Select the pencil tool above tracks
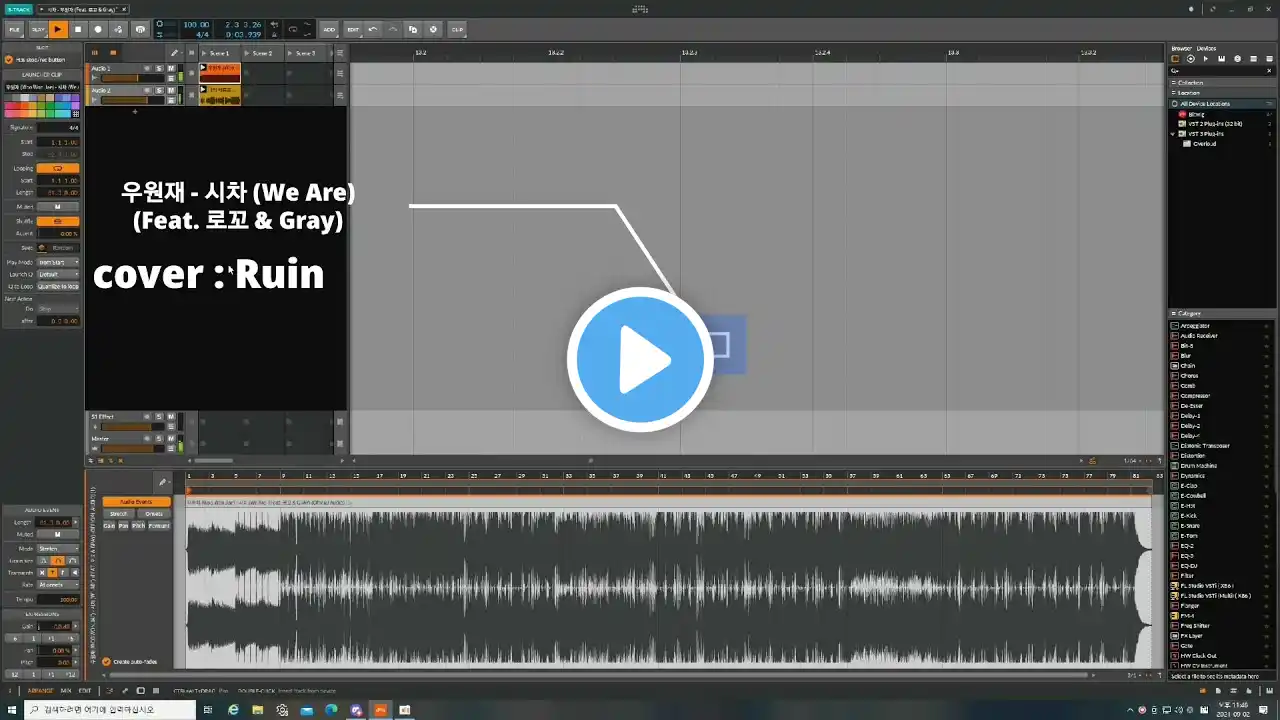Screen dimensions: 1280x720 pyautogui.click(x=174, y=53)
